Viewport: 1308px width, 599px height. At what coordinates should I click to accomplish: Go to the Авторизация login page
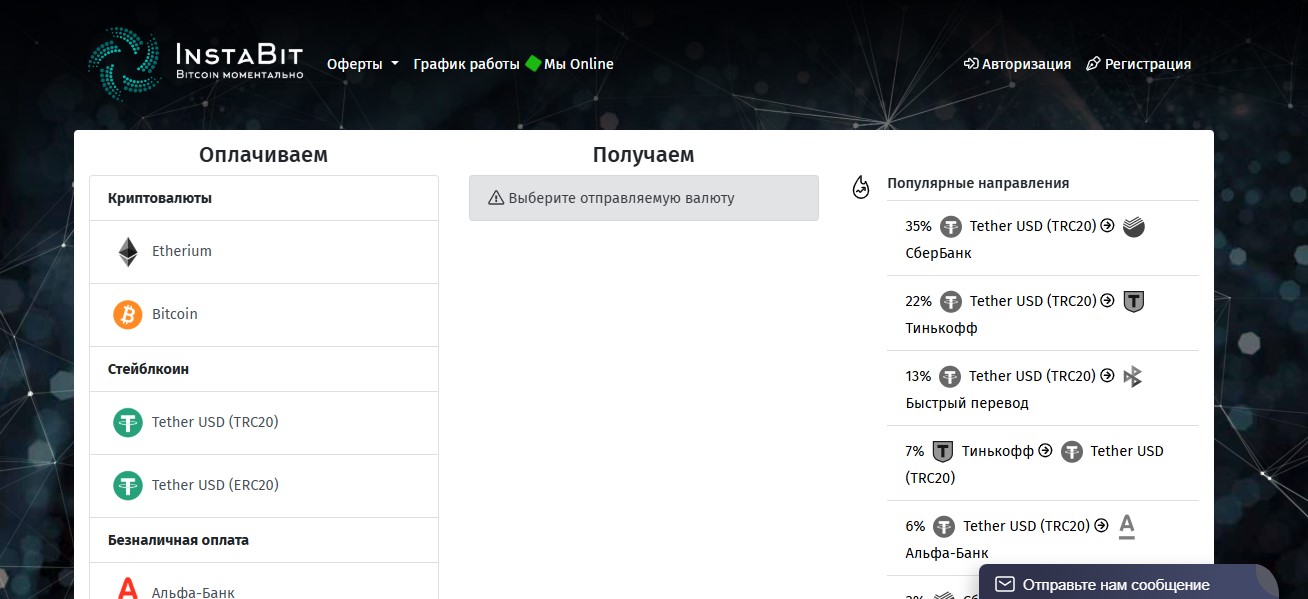pos(1017,64)
